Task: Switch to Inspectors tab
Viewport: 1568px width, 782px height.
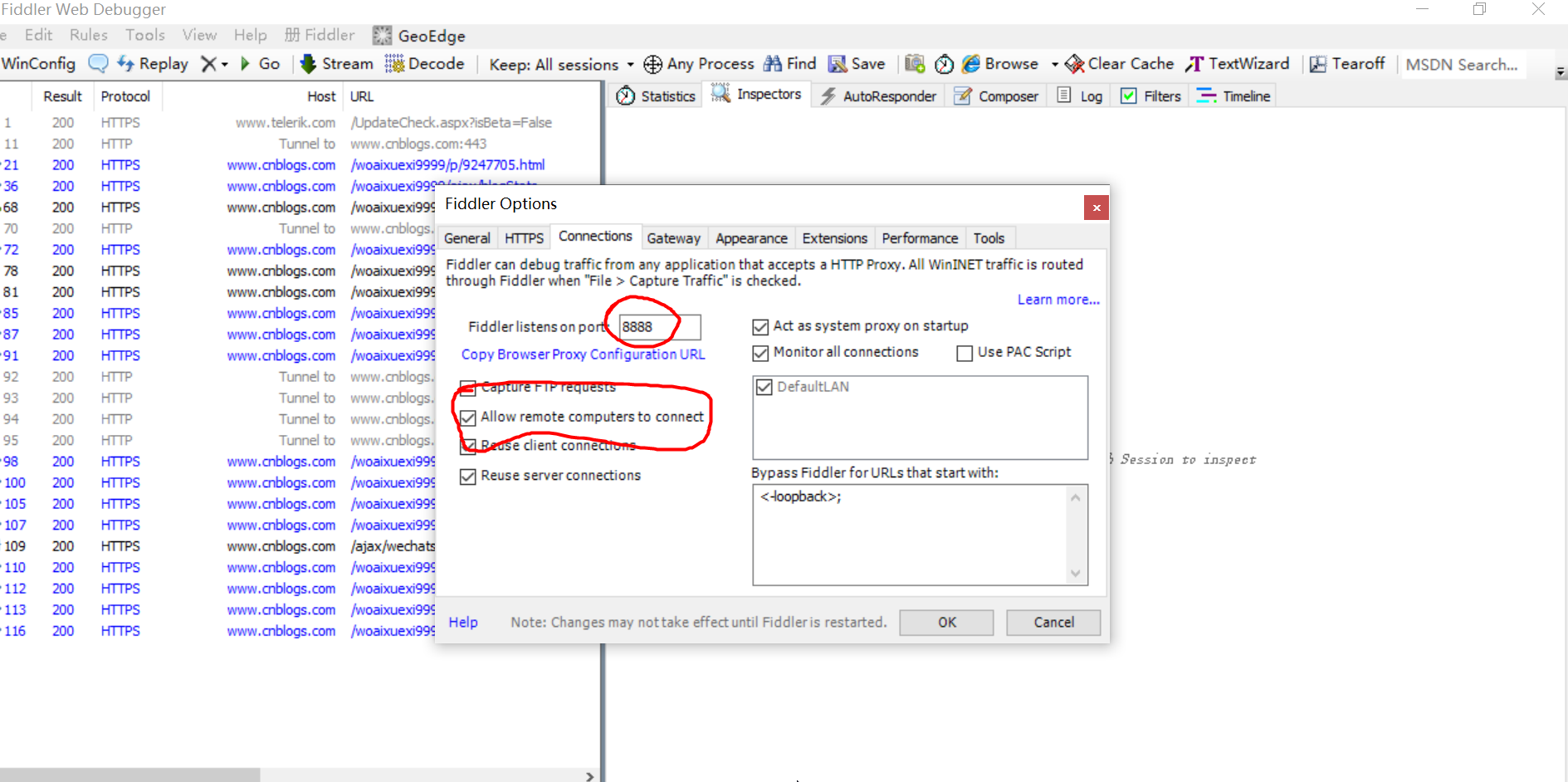Action: tap(757, 95)
